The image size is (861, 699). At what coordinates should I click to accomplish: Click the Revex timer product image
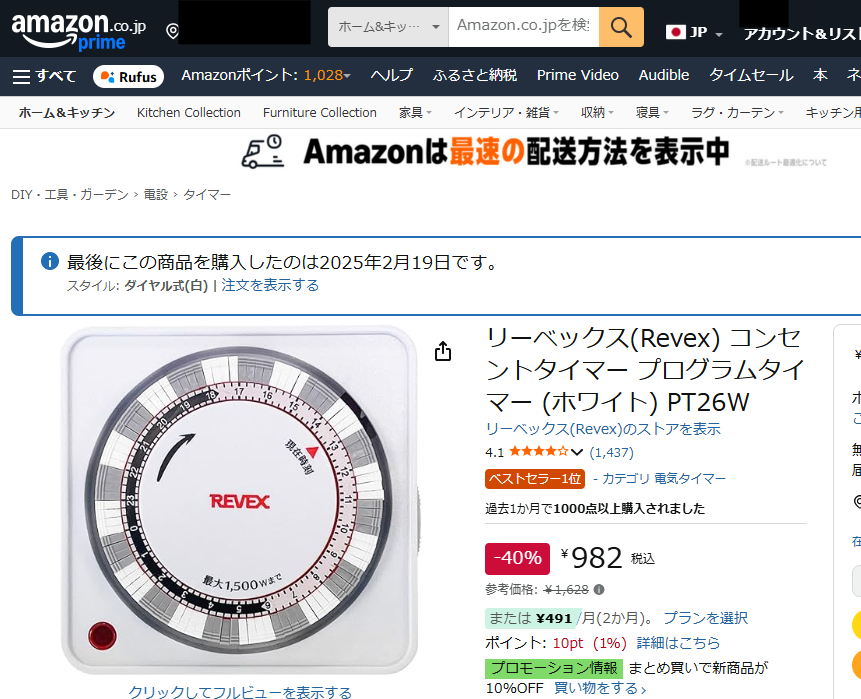(x=239, y=500)
